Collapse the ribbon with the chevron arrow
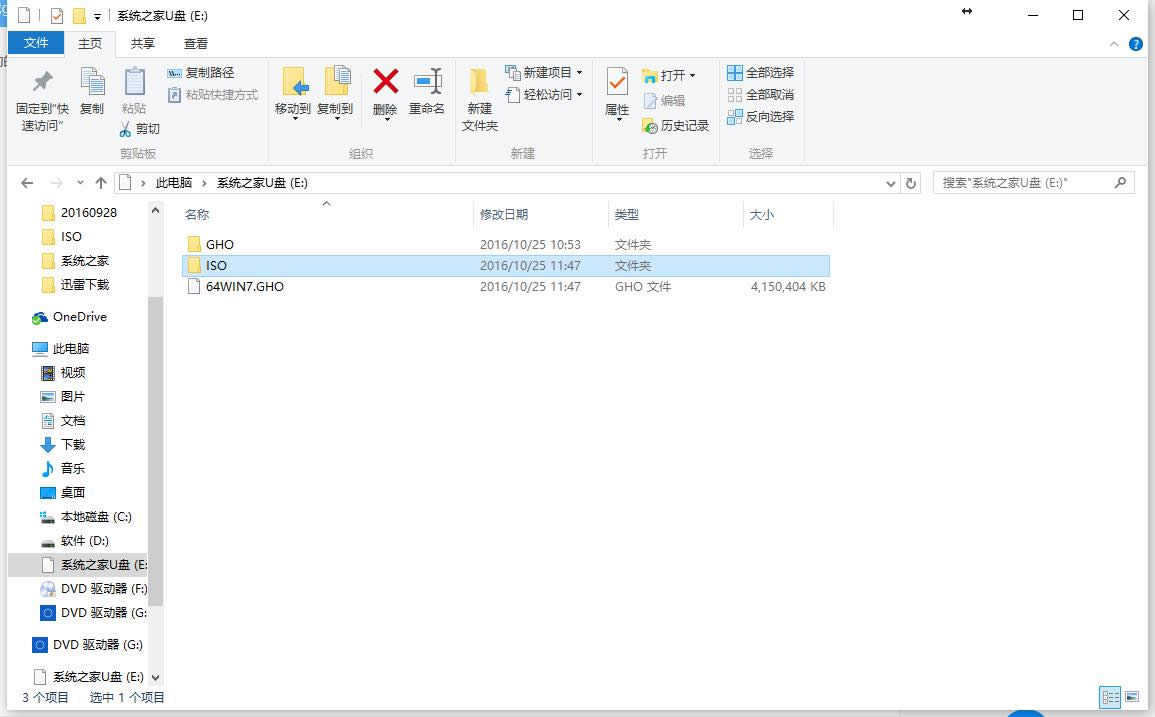1155x717 pixels. click(x=1113, y=43)
